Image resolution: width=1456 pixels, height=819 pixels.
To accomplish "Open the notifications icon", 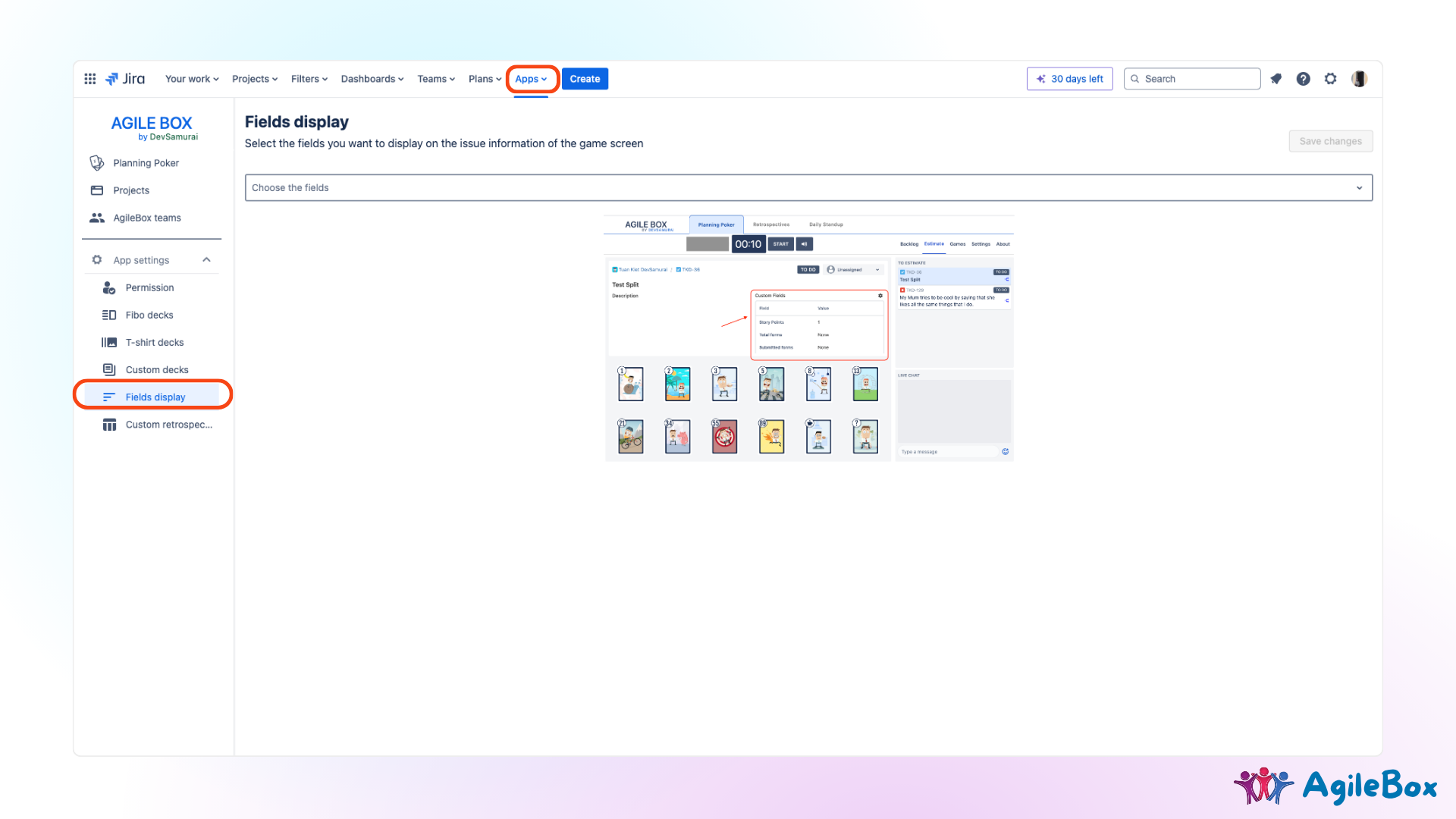I will click(1276, 79).
